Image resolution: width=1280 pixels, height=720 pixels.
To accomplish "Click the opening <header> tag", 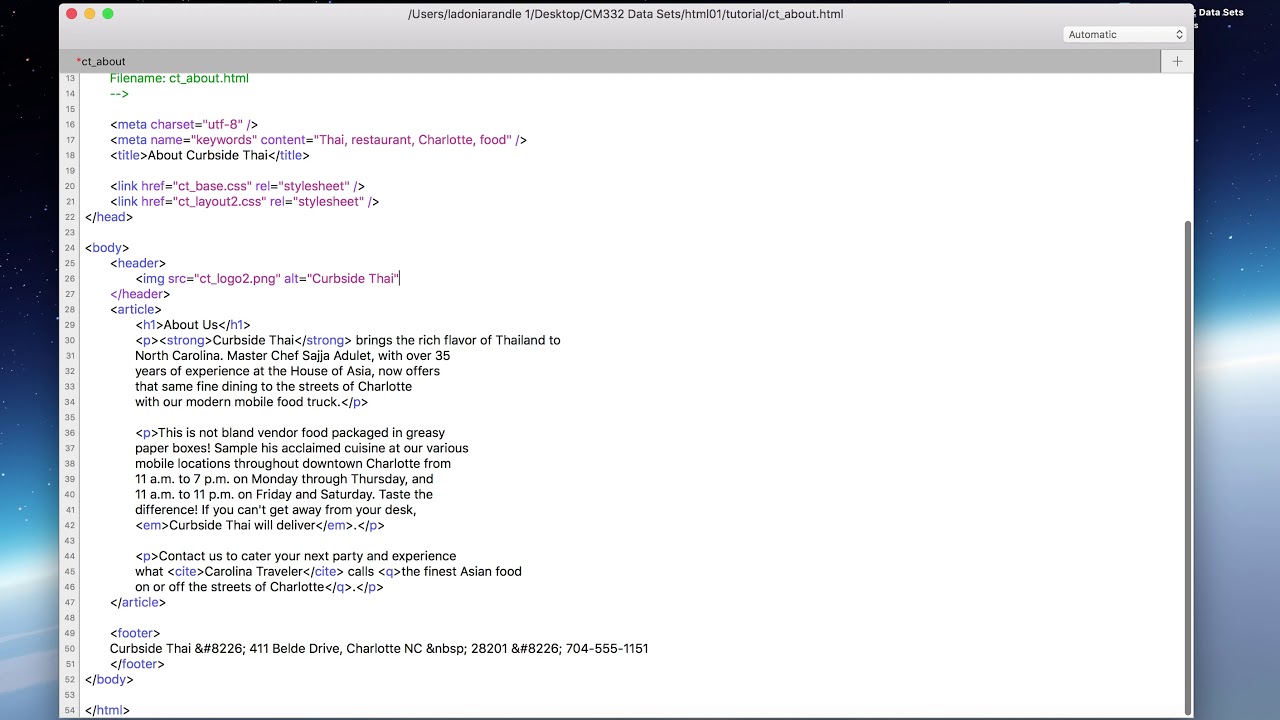I will click(138, 263).
